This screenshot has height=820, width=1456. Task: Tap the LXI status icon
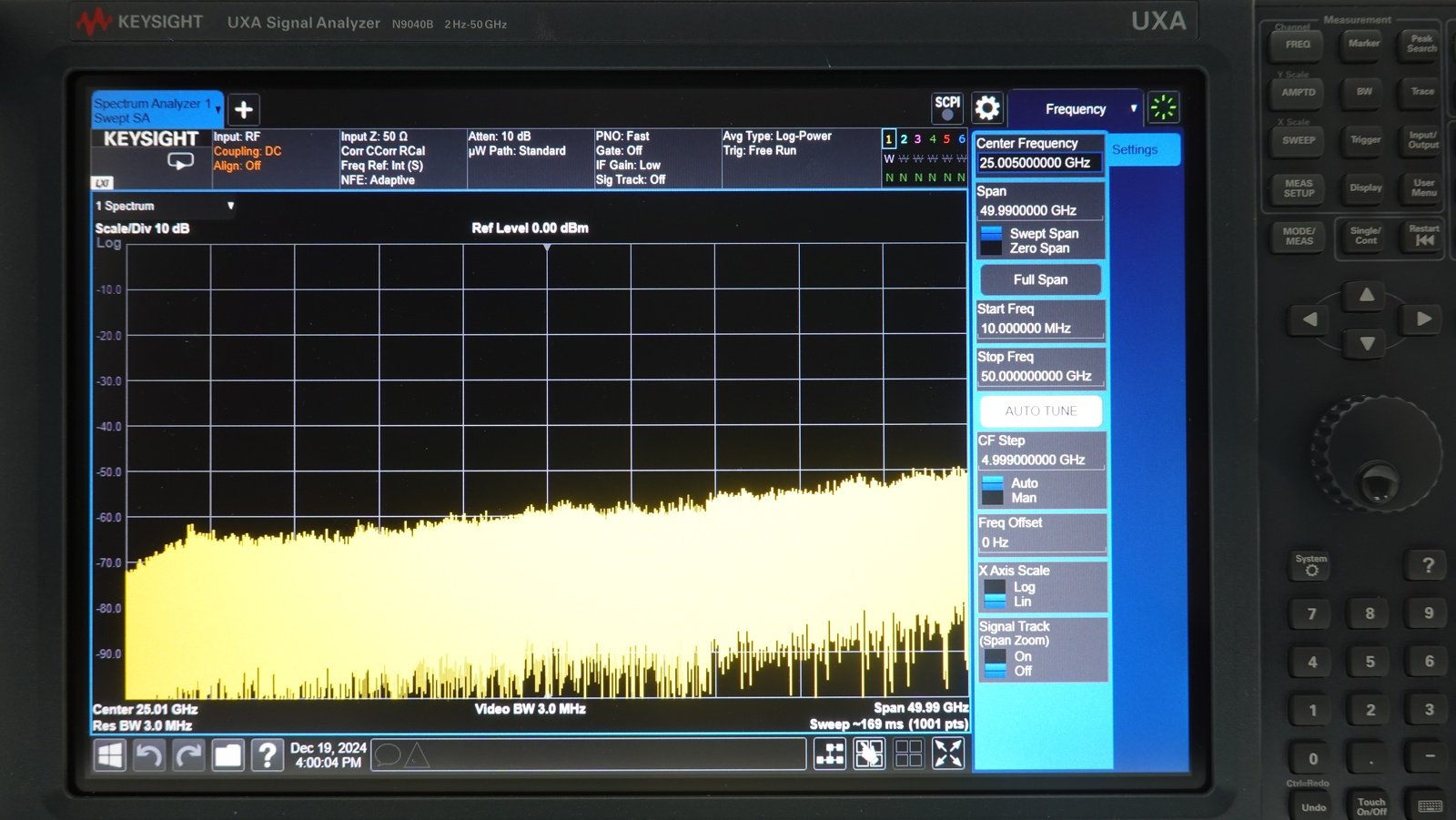[x=103, y=183]
